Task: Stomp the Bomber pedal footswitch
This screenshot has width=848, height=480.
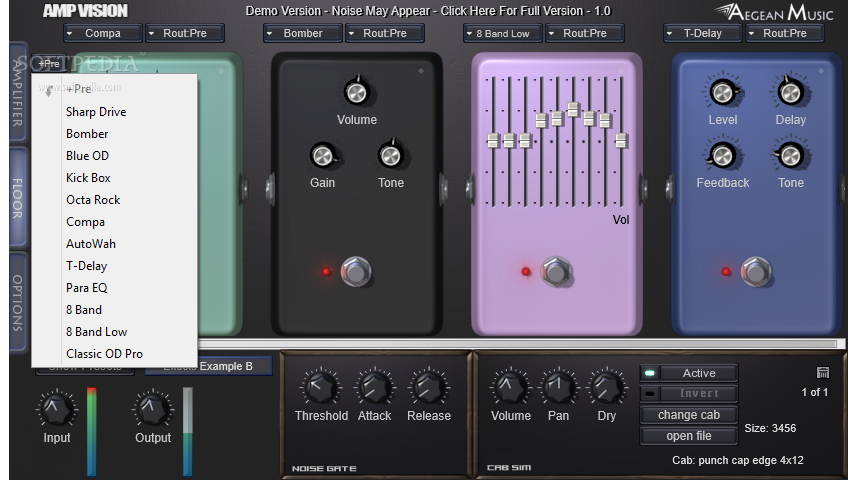Action: point(356,271)
